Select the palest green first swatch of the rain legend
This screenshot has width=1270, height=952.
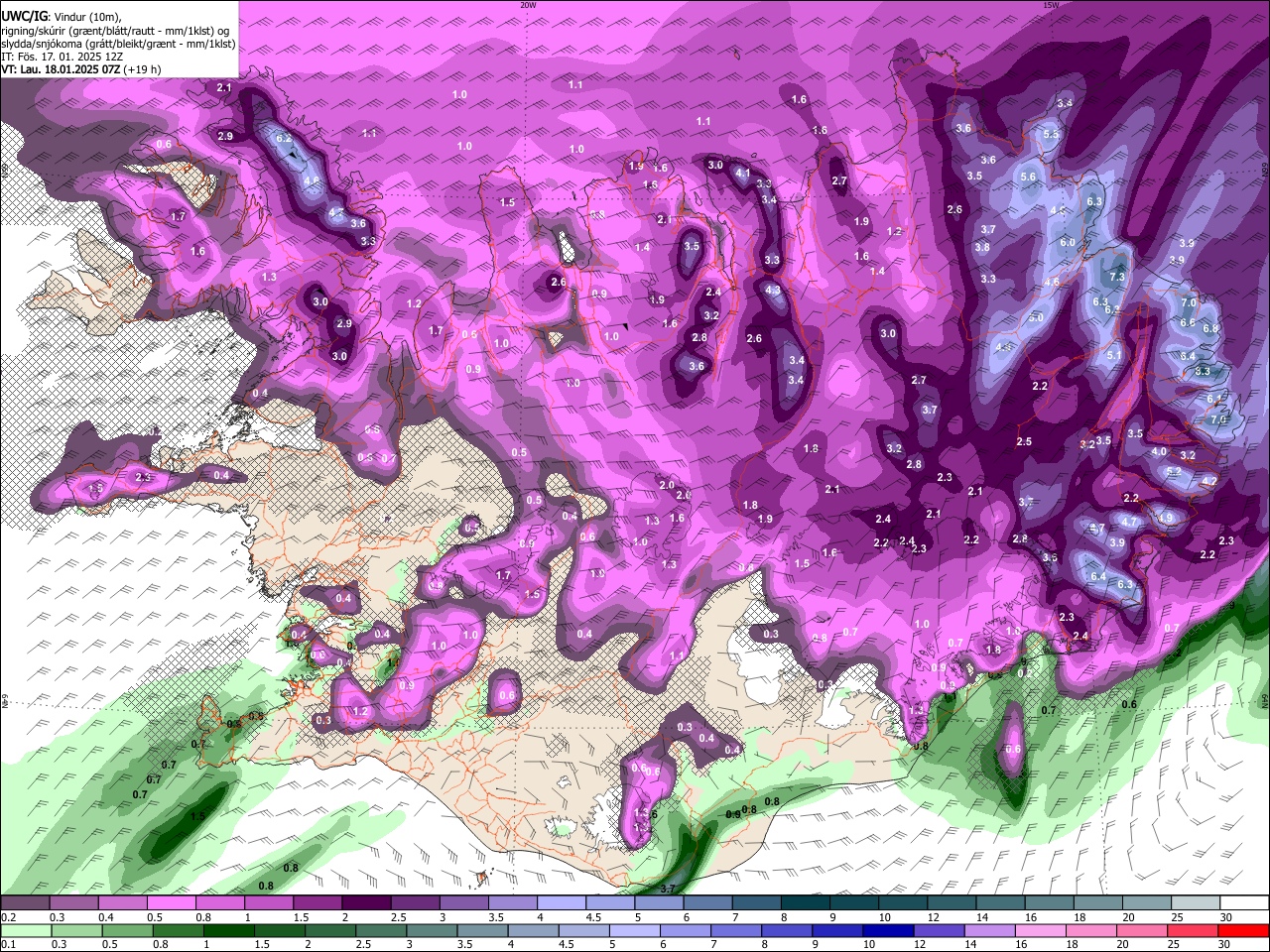click(x=25, y=930)
